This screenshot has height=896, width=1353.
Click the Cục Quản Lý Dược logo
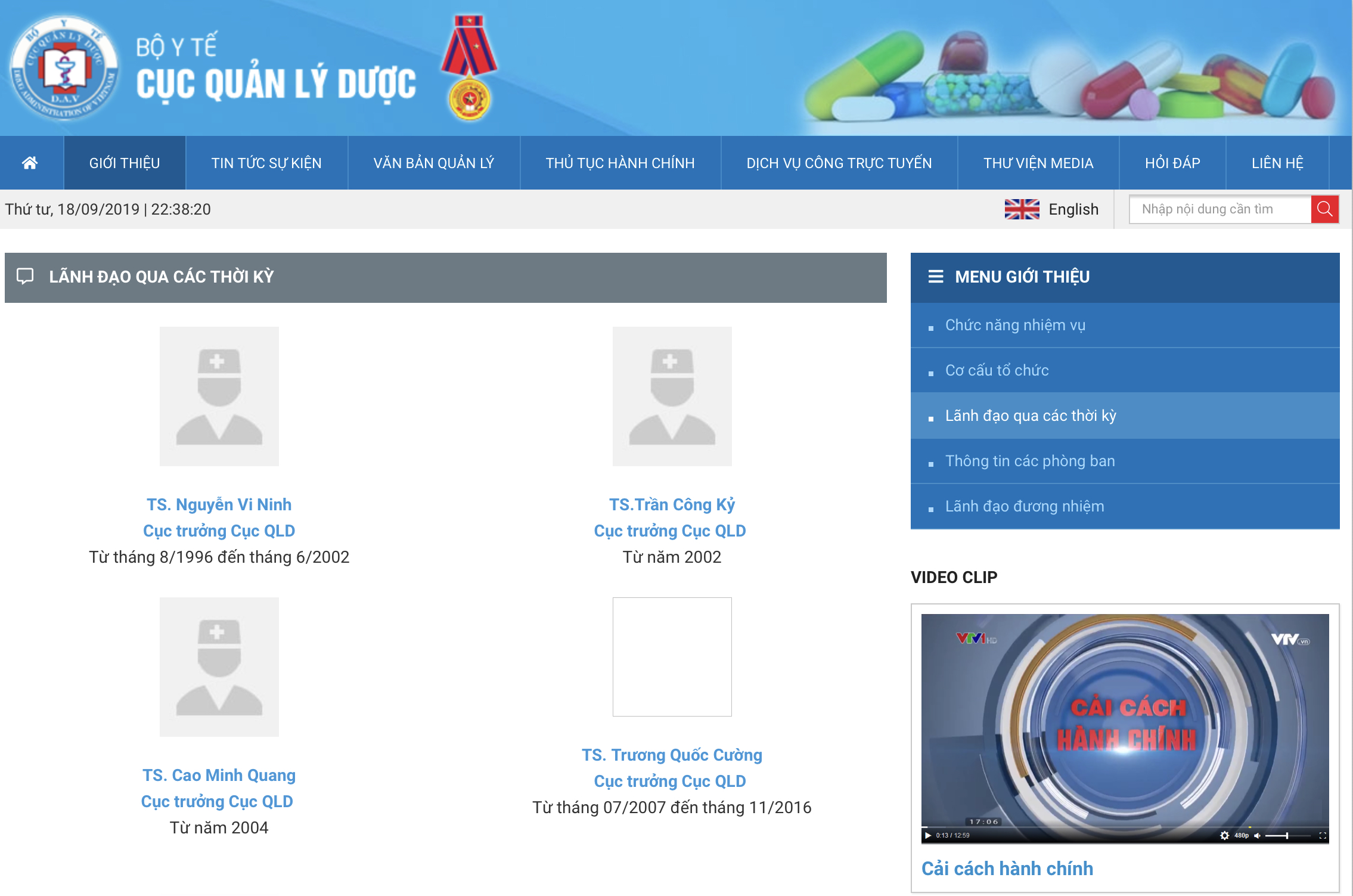click(64, 67)
